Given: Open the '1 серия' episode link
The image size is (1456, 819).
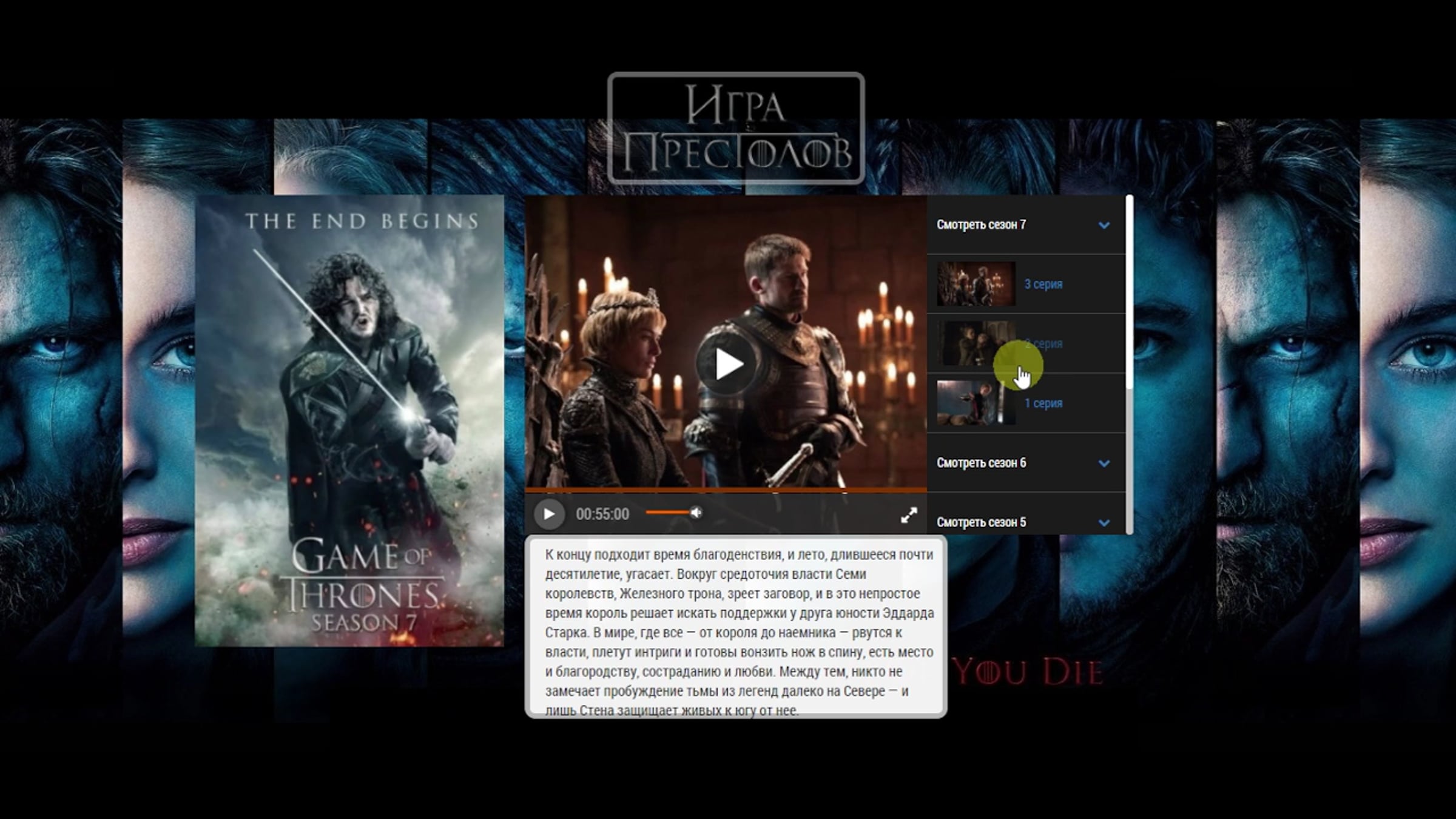Looking at the screenshot, I should point(1043,403).
